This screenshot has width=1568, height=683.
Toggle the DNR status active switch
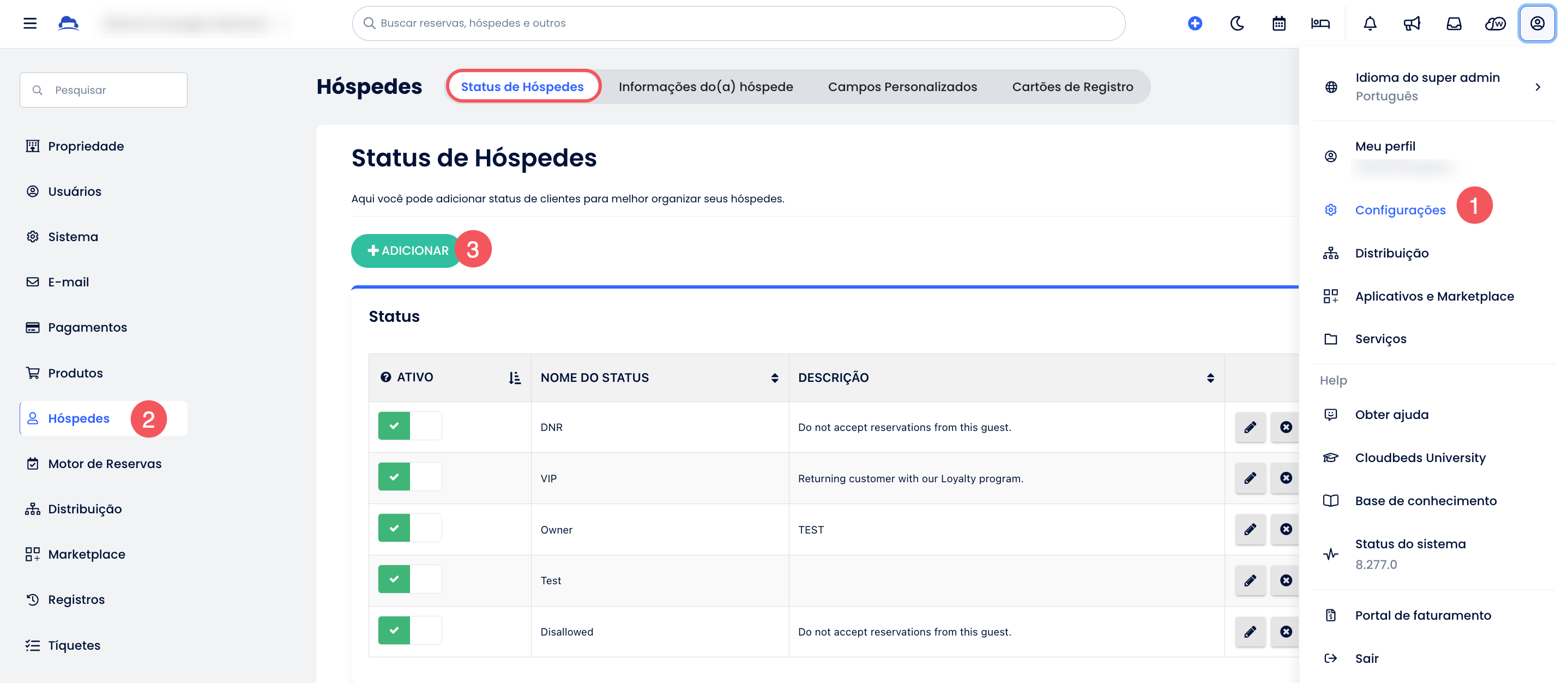409,426
